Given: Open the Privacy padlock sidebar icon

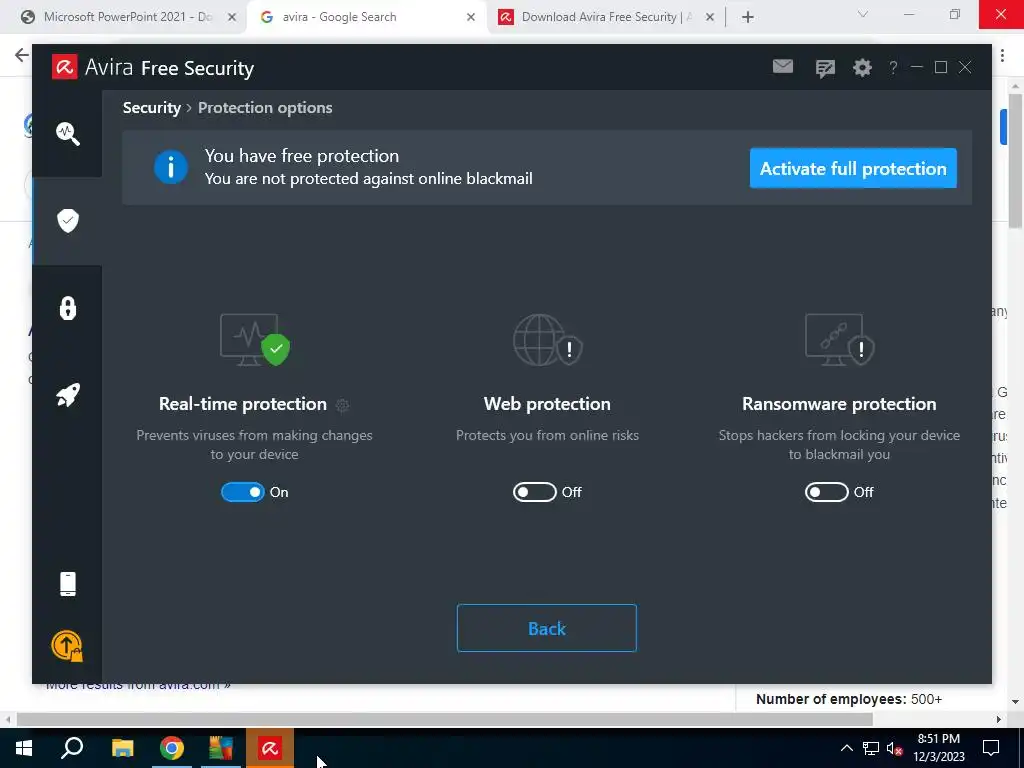Looking at the screenshot, I should (68, 308).
